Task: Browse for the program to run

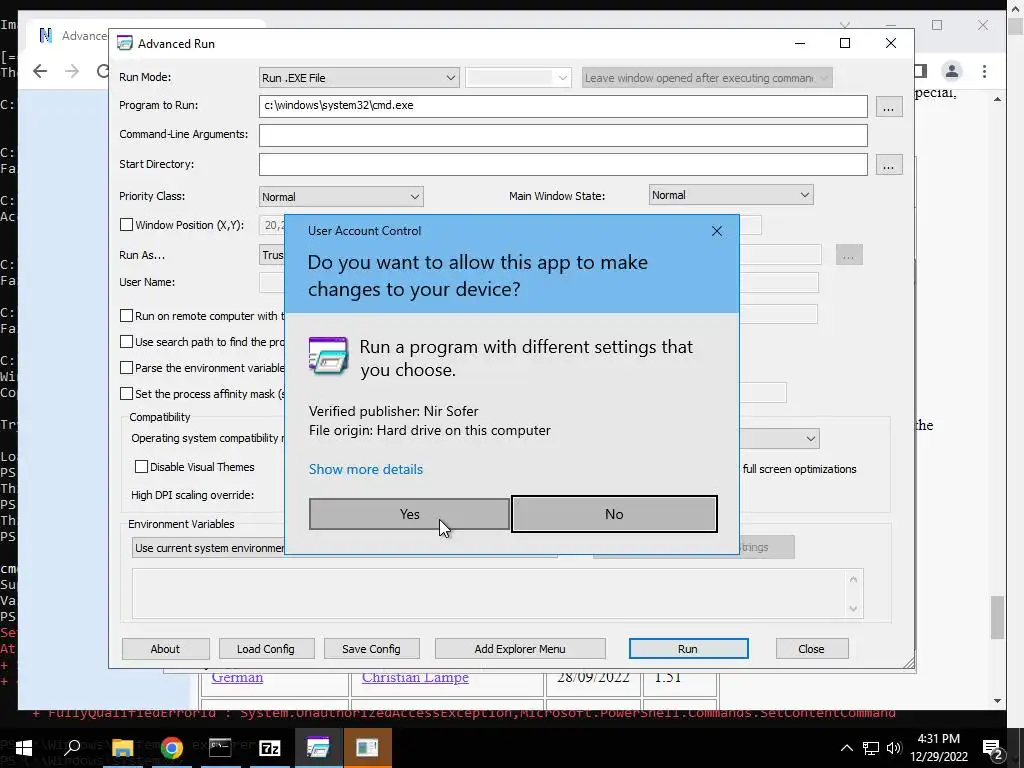Action: point(888,107)
